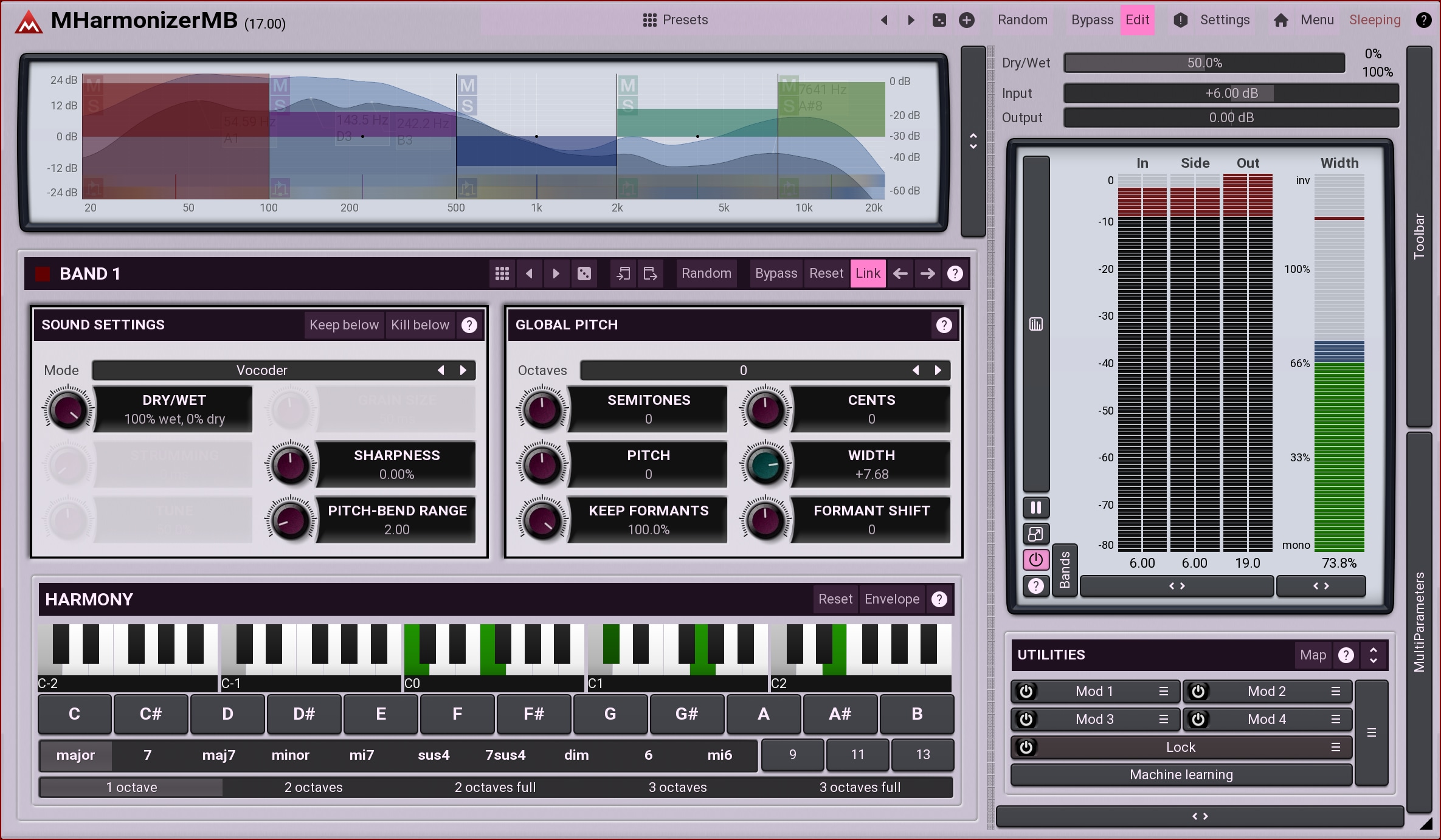The image size is (1441, 840).
Task: Click the Dry/Wet slider bar
Action: click(1204, 63)
